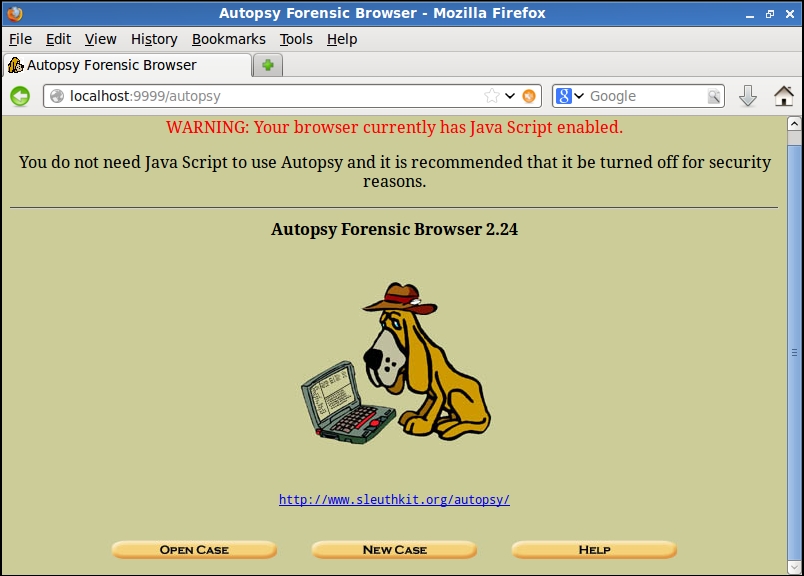Open the Bookmarks menu

229,39
